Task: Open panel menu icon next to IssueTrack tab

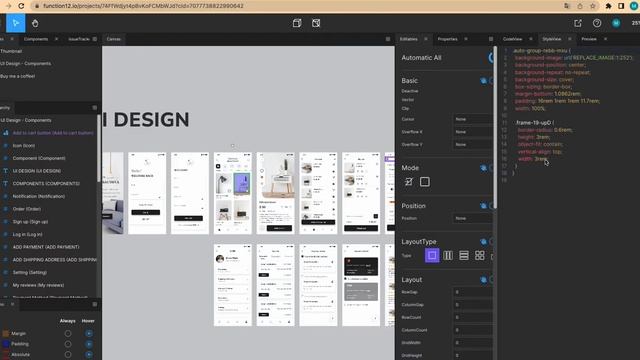Action: pyautogui.click(x=95, y=39)
